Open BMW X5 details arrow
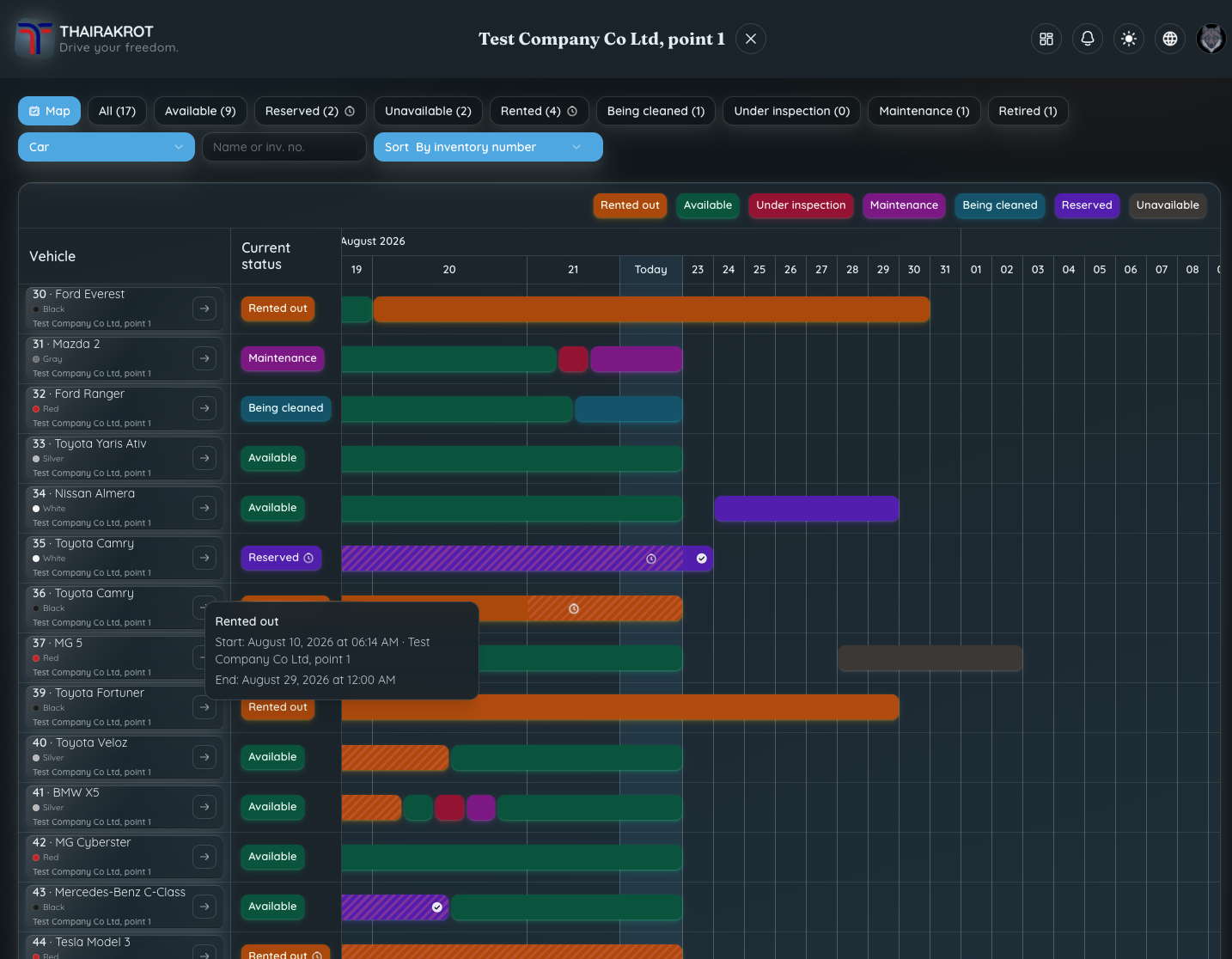 [204, 807]
